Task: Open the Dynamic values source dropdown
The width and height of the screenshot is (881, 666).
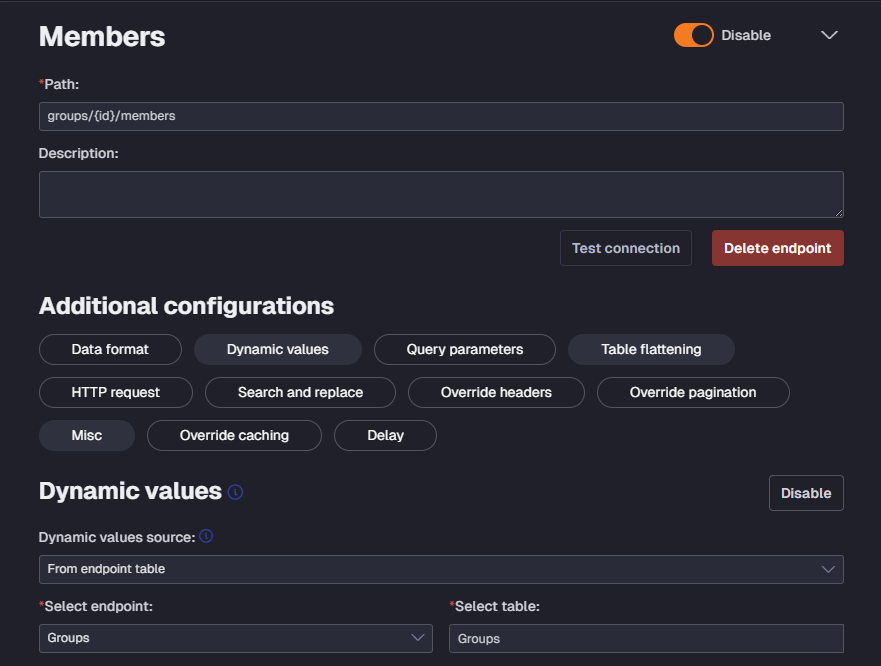Action: [441, 569]
